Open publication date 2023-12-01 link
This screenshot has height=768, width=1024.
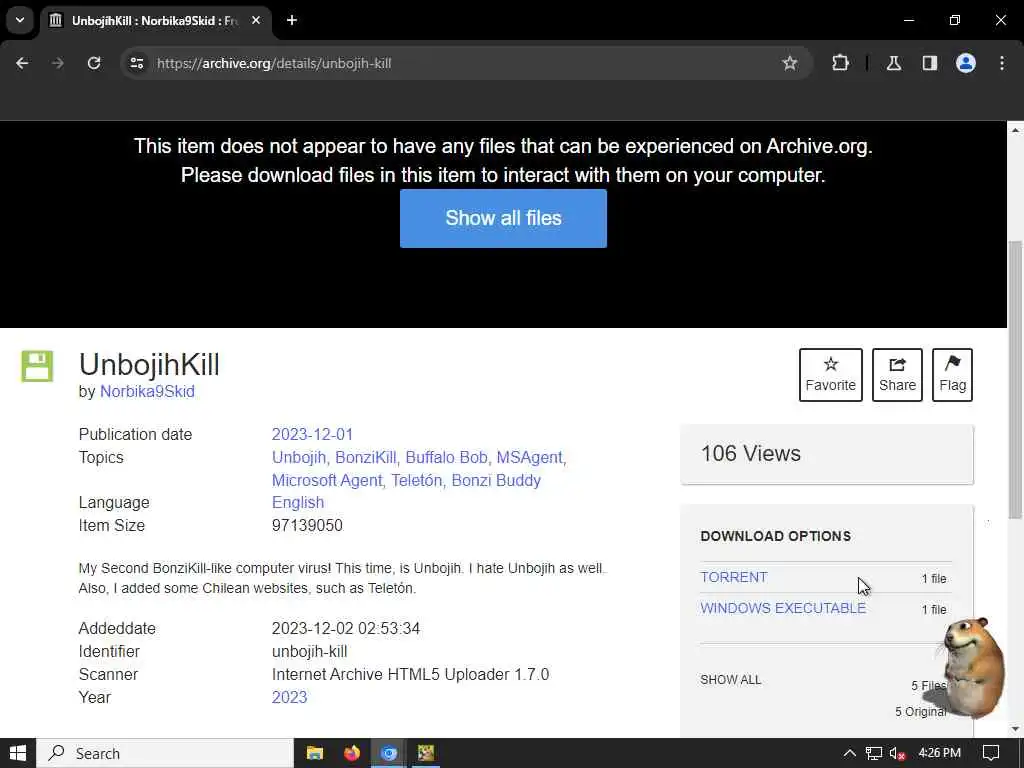tap(312, 434)
